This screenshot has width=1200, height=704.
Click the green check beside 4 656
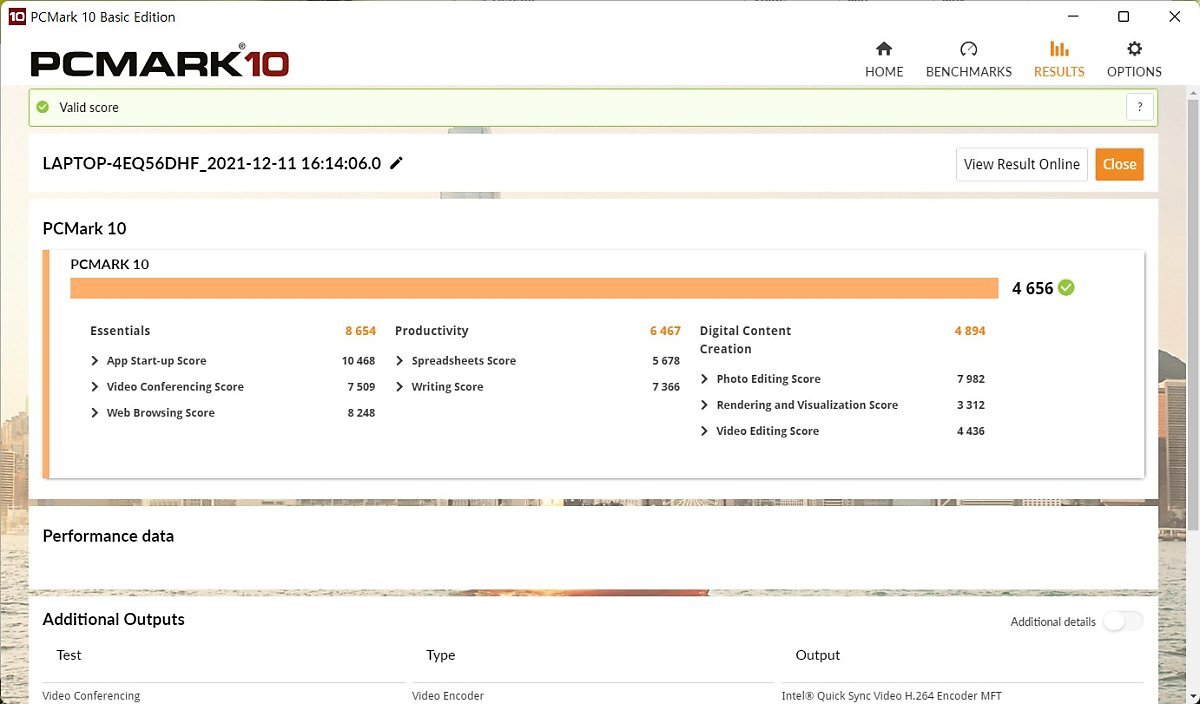click(x=1067, y=288)
